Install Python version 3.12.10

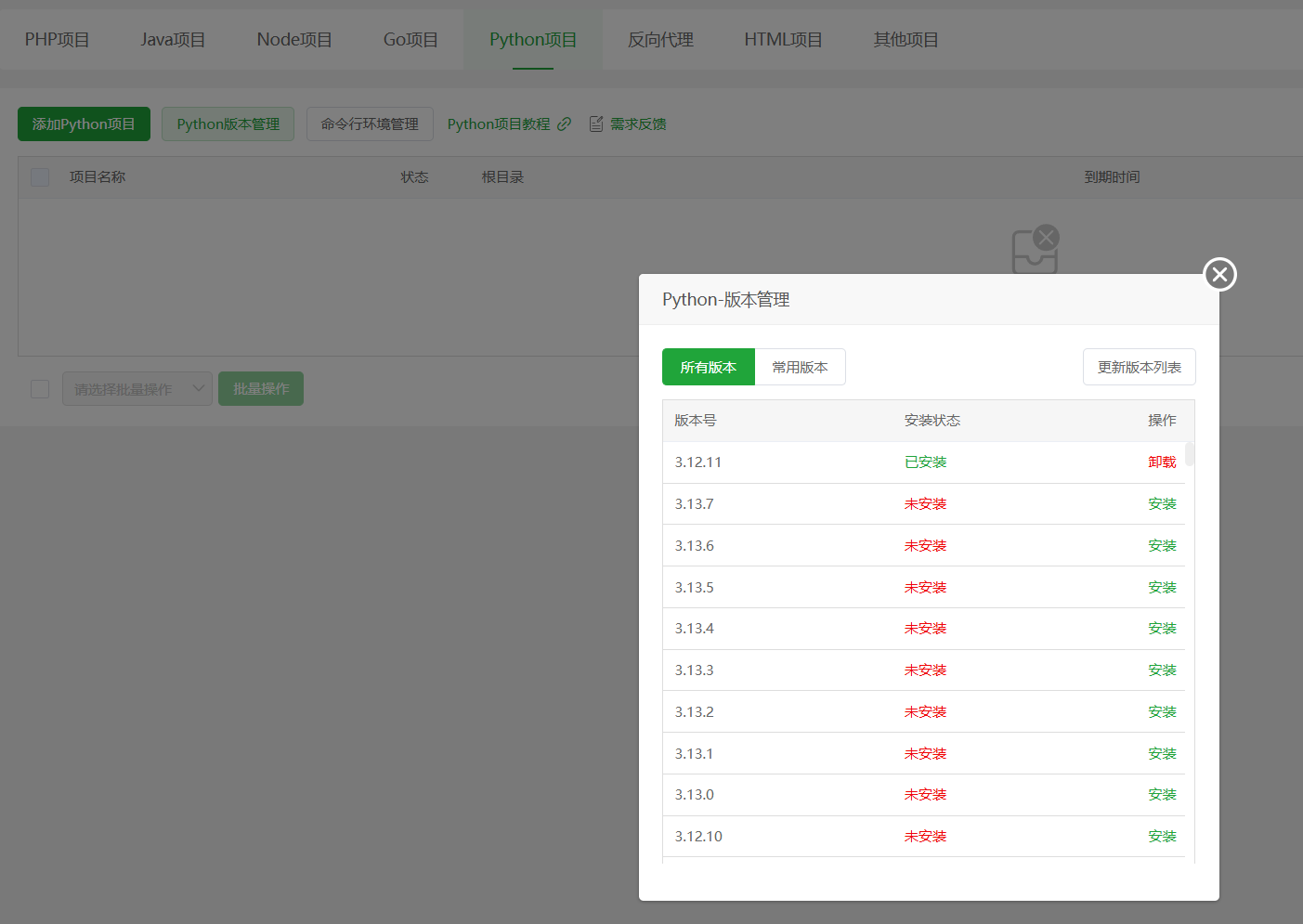(x=1161, y=836)
